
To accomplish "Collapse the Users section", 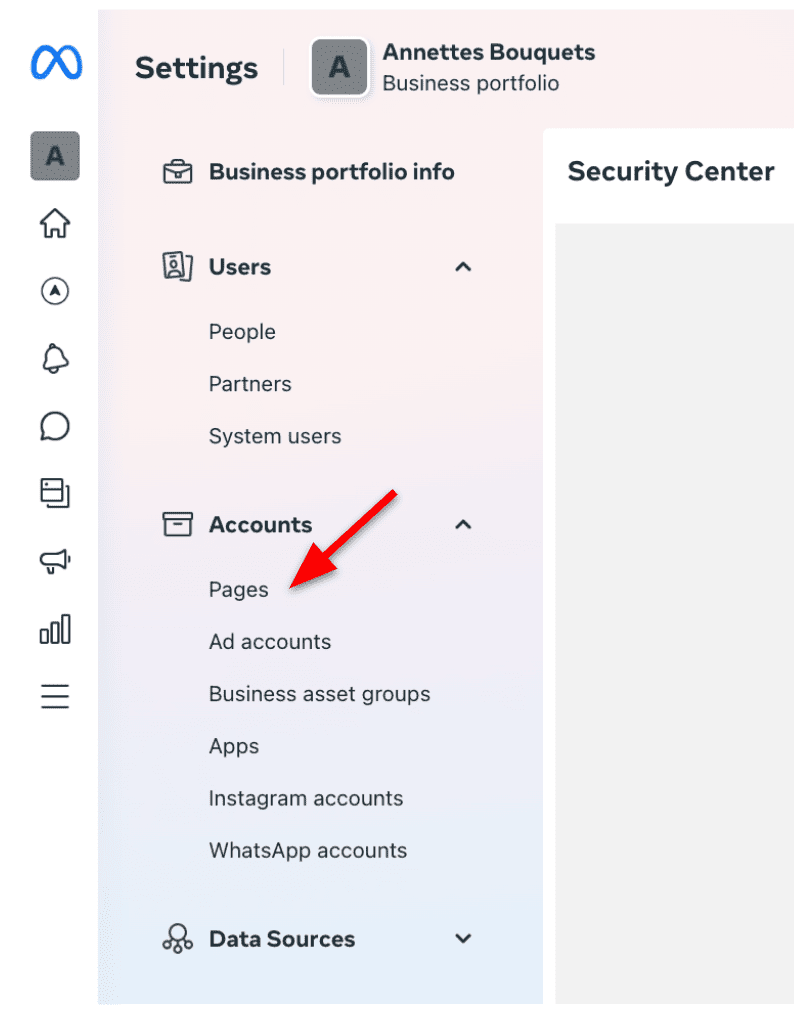I will point(462,267).
